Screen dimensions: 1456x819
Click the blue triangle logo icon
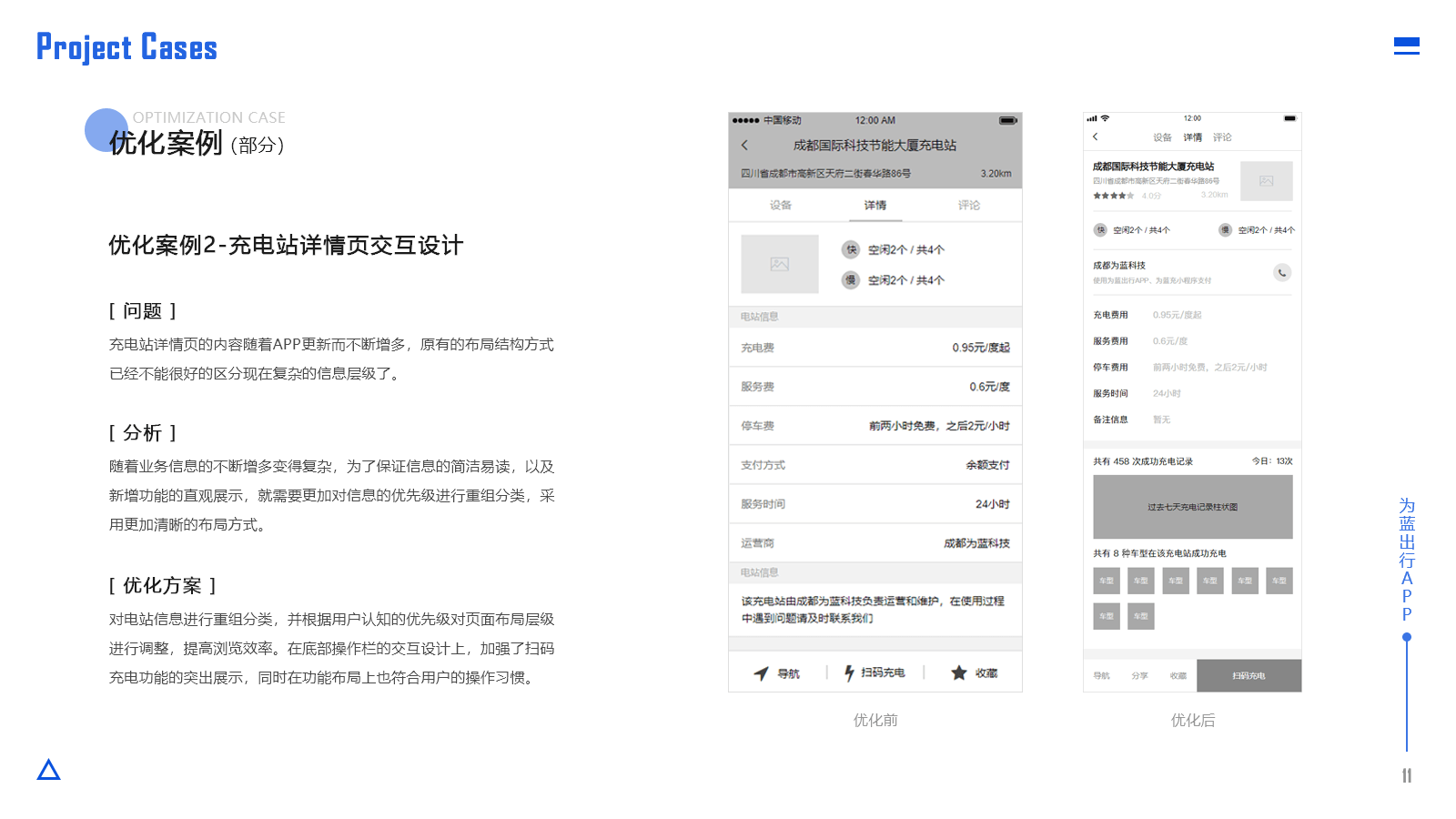tap(48, 770)
